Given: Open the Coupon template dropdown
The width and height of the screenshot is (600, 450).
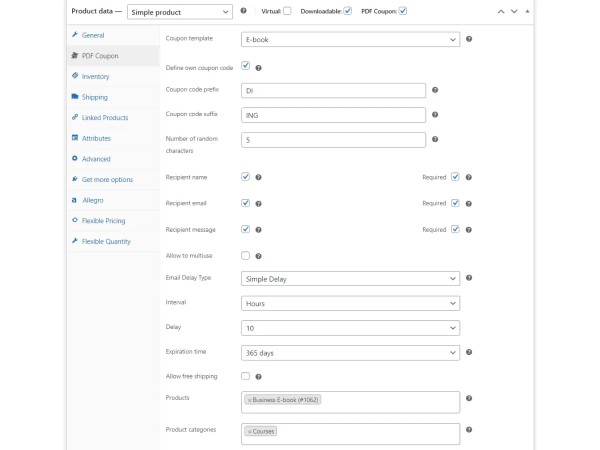Looking at the screenshot, I should click(350, 40).
